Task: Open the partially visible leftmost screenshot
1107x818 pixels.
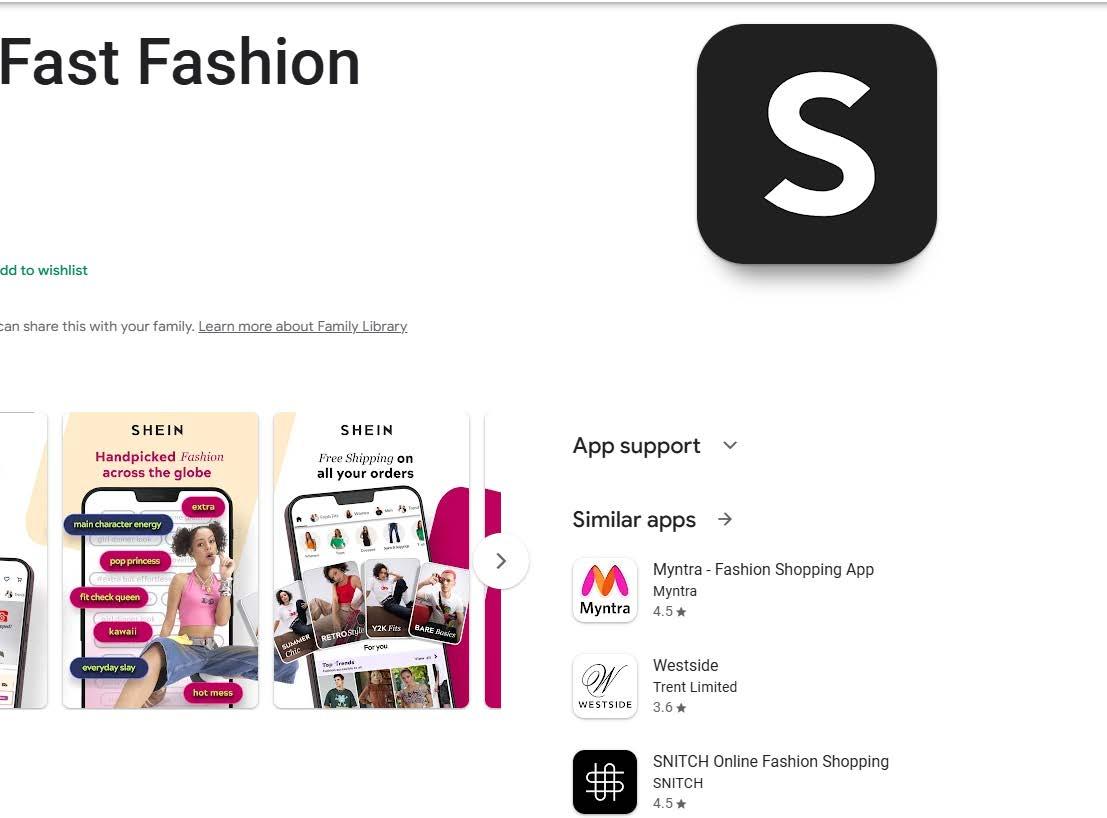Action: pyautogui.click(x=23, y=560)
